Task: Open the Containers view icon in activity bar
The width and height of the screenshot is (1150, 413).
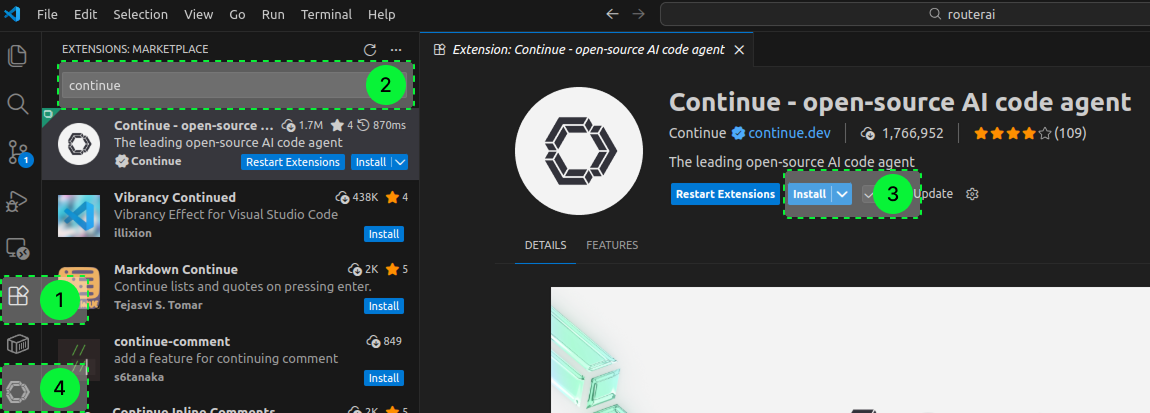Action: pos(18,344)
